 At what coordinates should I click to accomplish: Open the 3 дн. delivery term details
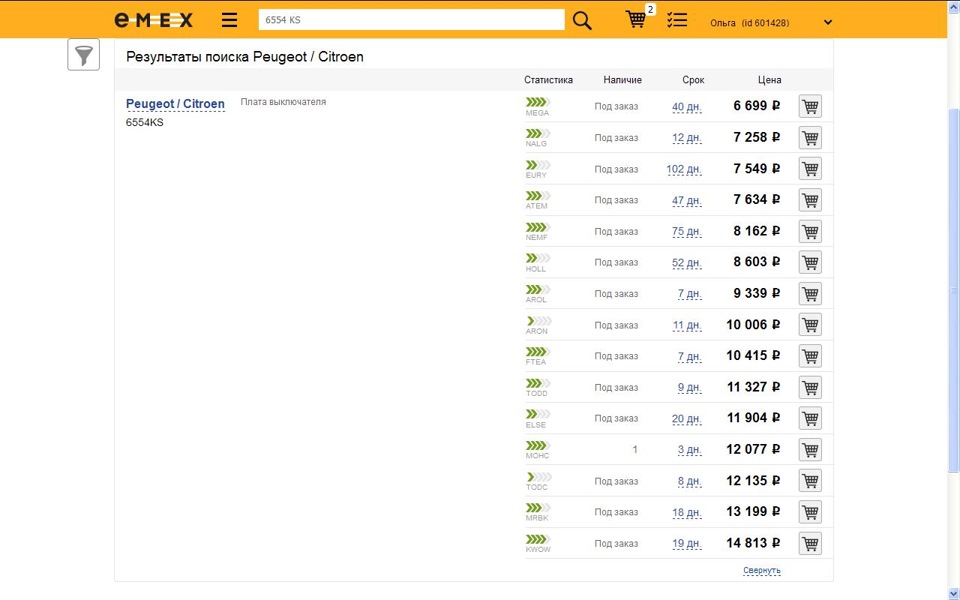pyautogui.click(x=688, y=450)
